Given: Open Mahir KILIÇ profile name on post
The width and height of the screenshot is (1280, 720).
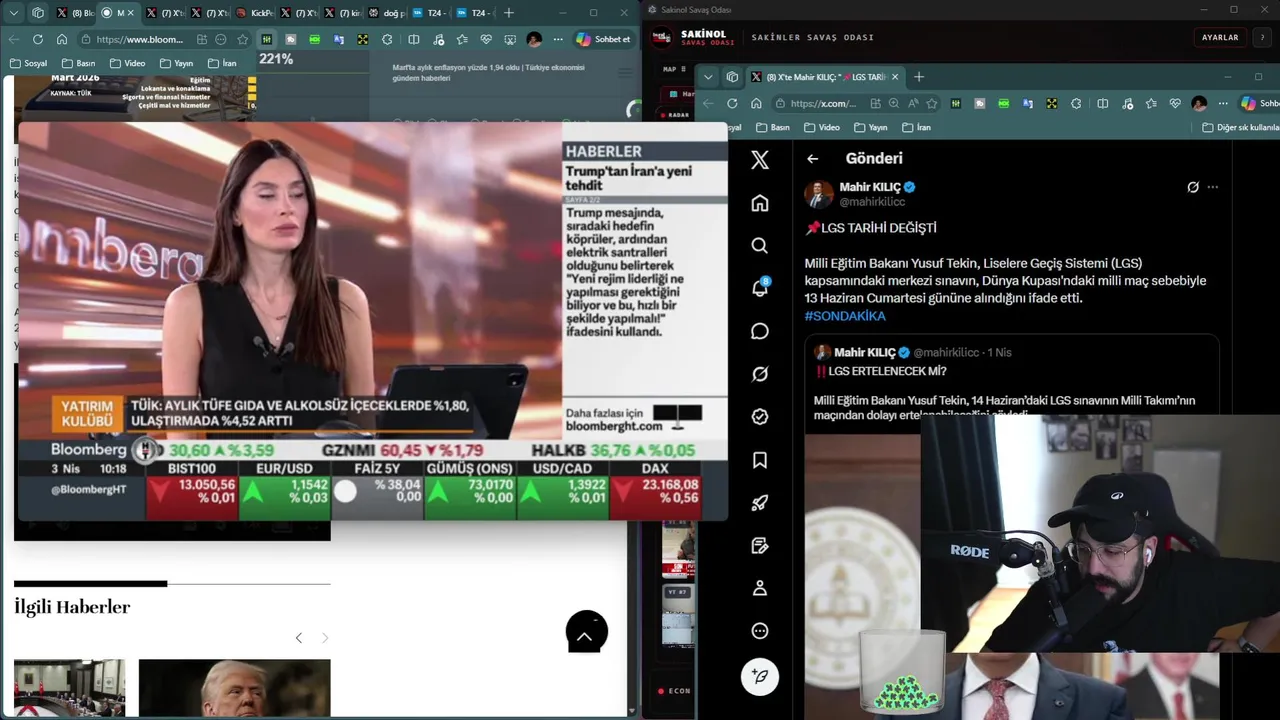Looking at the screenshot, I should point(870,187).
